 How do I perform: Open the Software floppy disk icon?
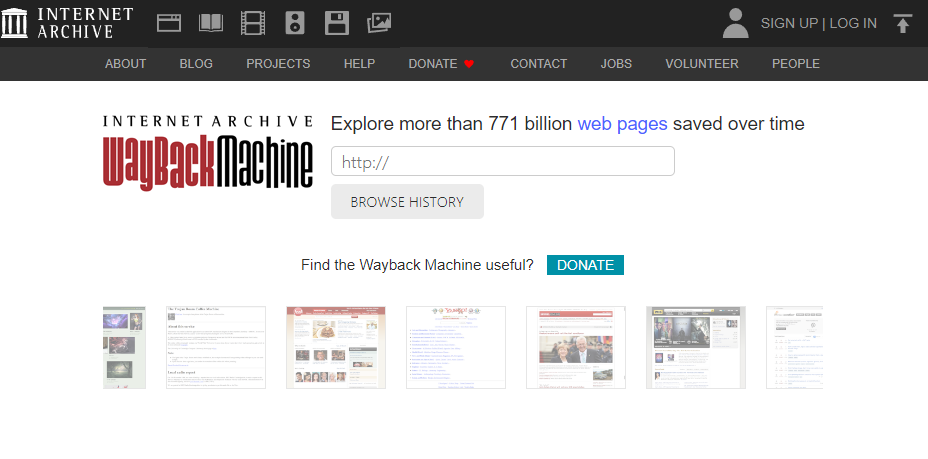(x=337, y=23)
